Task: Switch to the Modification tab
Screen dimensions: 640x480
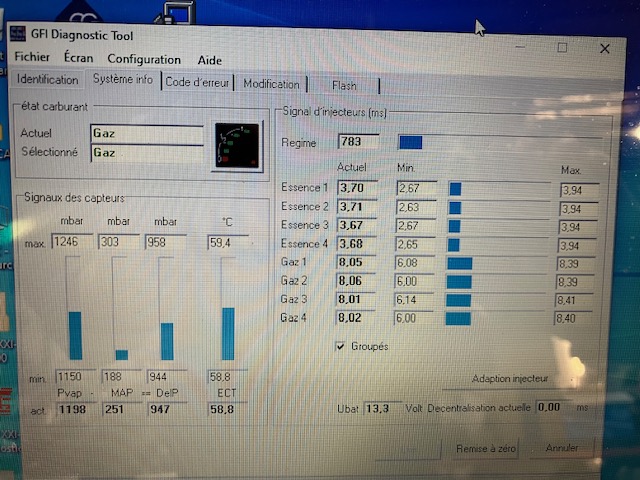Action: click(x=271, y=84)
